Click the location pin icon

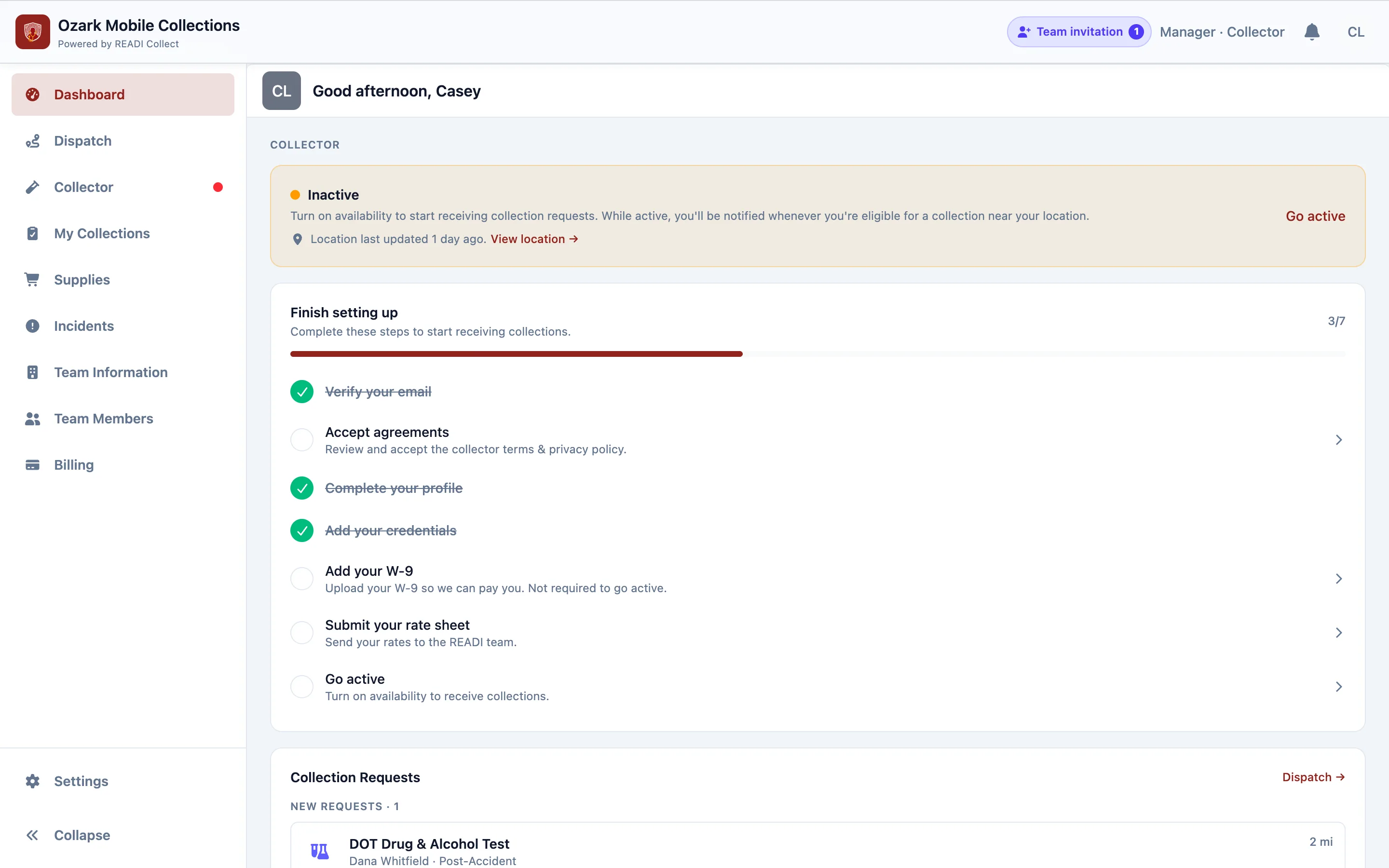[x=297, y=239]
